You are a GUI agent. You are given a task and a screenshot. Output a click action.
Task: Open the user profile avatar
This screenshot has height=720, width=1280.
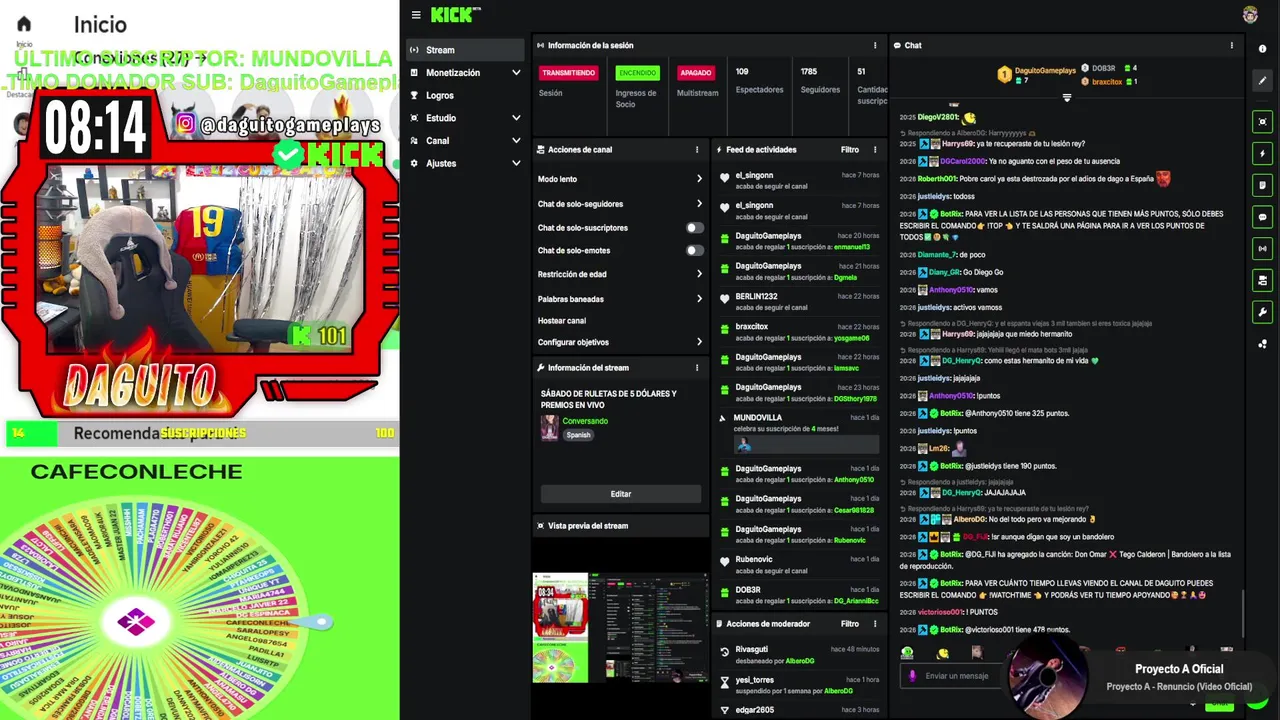click(1250, 14)
